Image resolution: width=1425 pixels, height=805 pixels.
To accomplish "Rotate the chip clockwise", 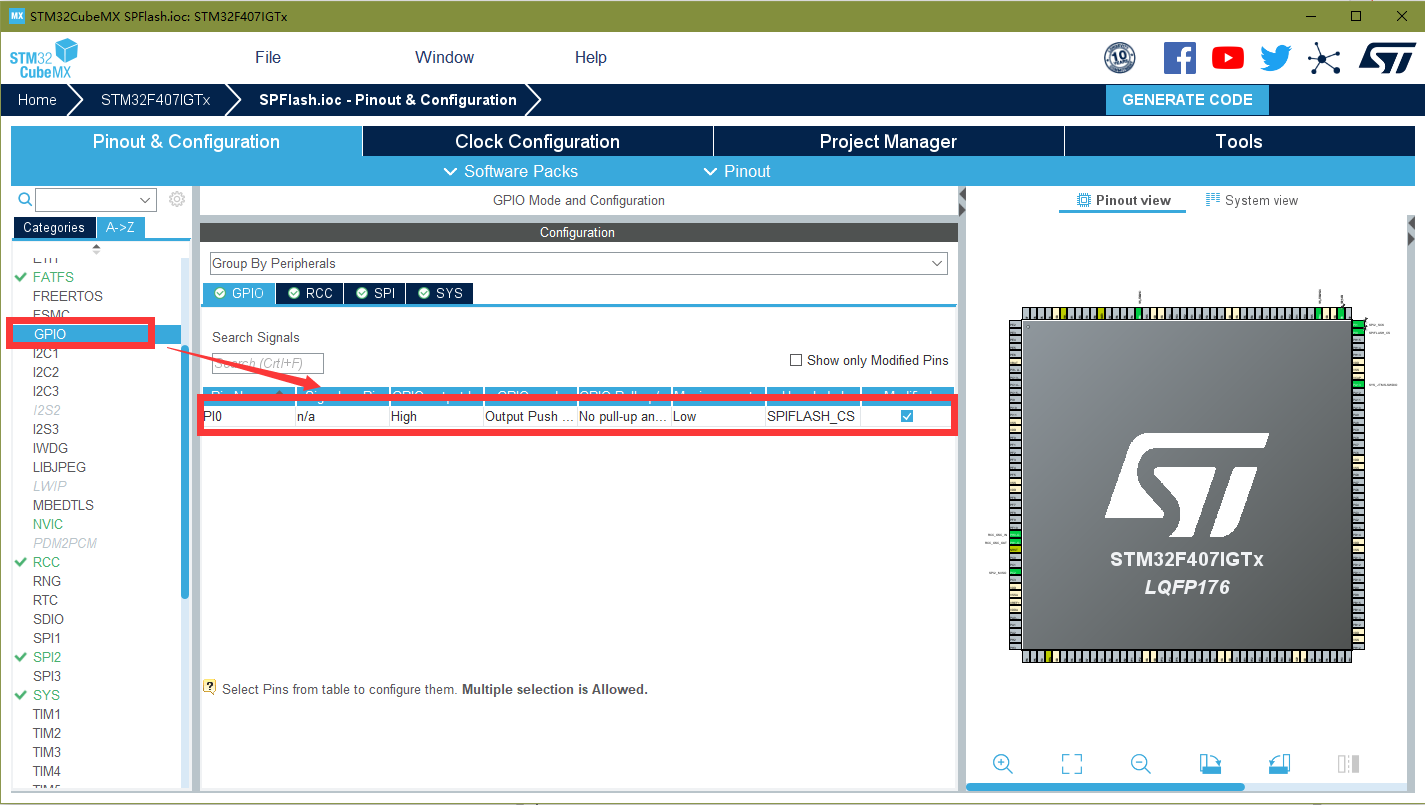I will tap(1210, 764).
